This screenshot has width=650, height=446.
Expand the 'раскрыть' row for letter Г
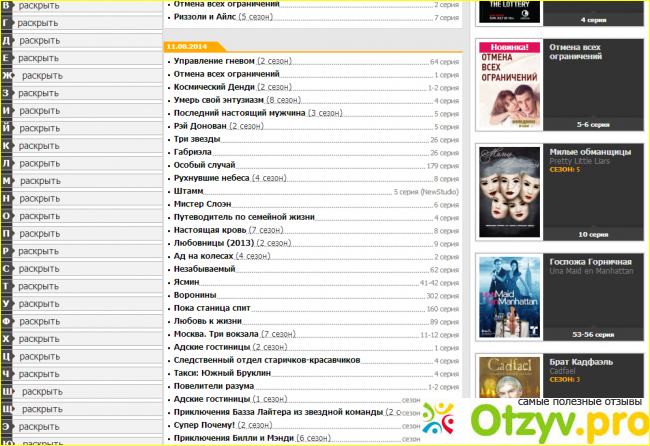39,23
